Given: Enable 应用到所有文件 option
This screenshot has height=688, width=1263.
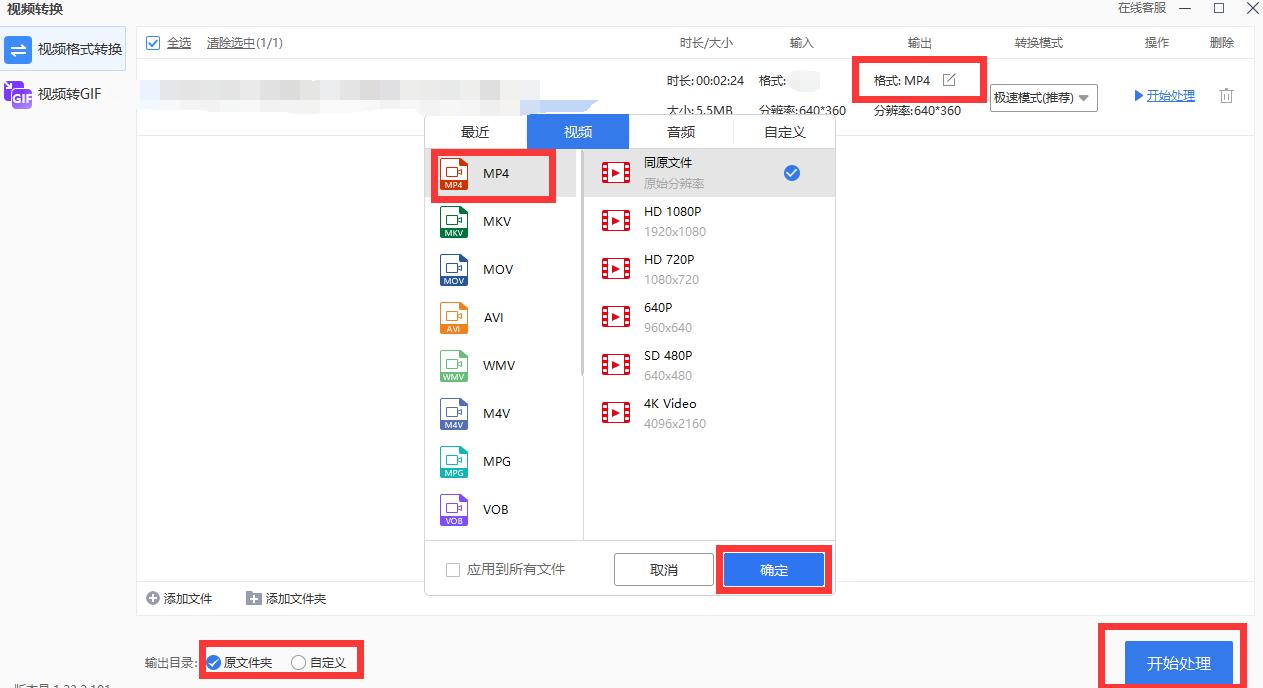Looking at the screenshot, I should point(452,568).
